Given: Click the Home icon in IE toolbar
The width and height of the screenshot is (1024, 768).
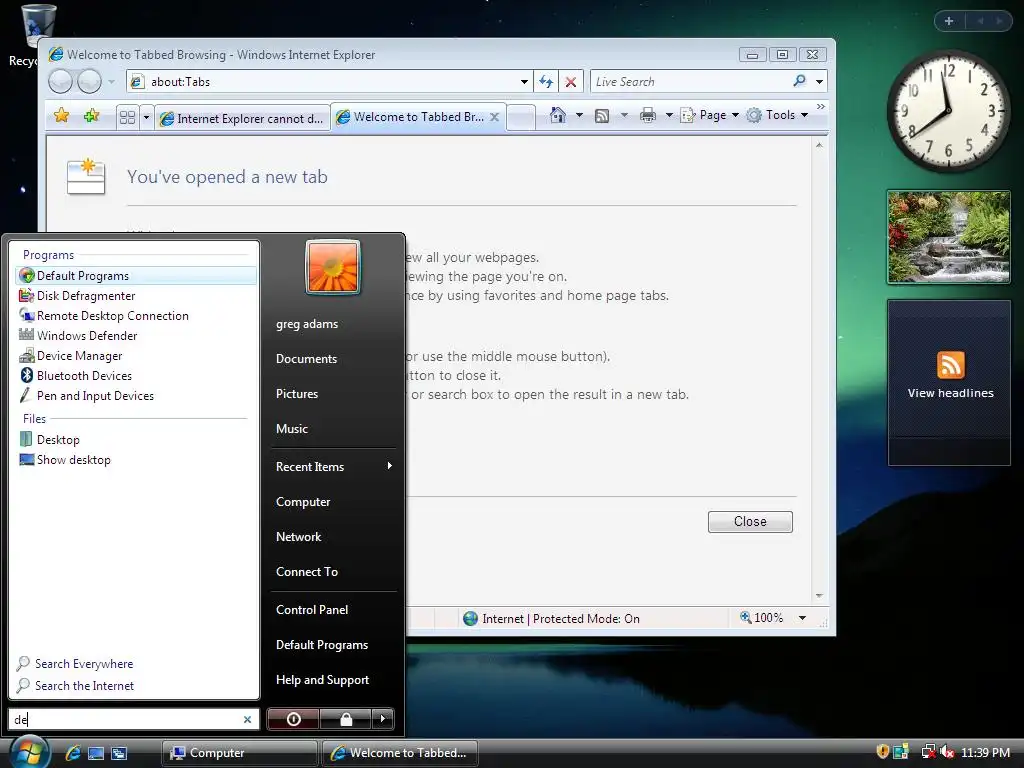Looking at the screenshot, I should pyautogui.click(x=557, y=115).
